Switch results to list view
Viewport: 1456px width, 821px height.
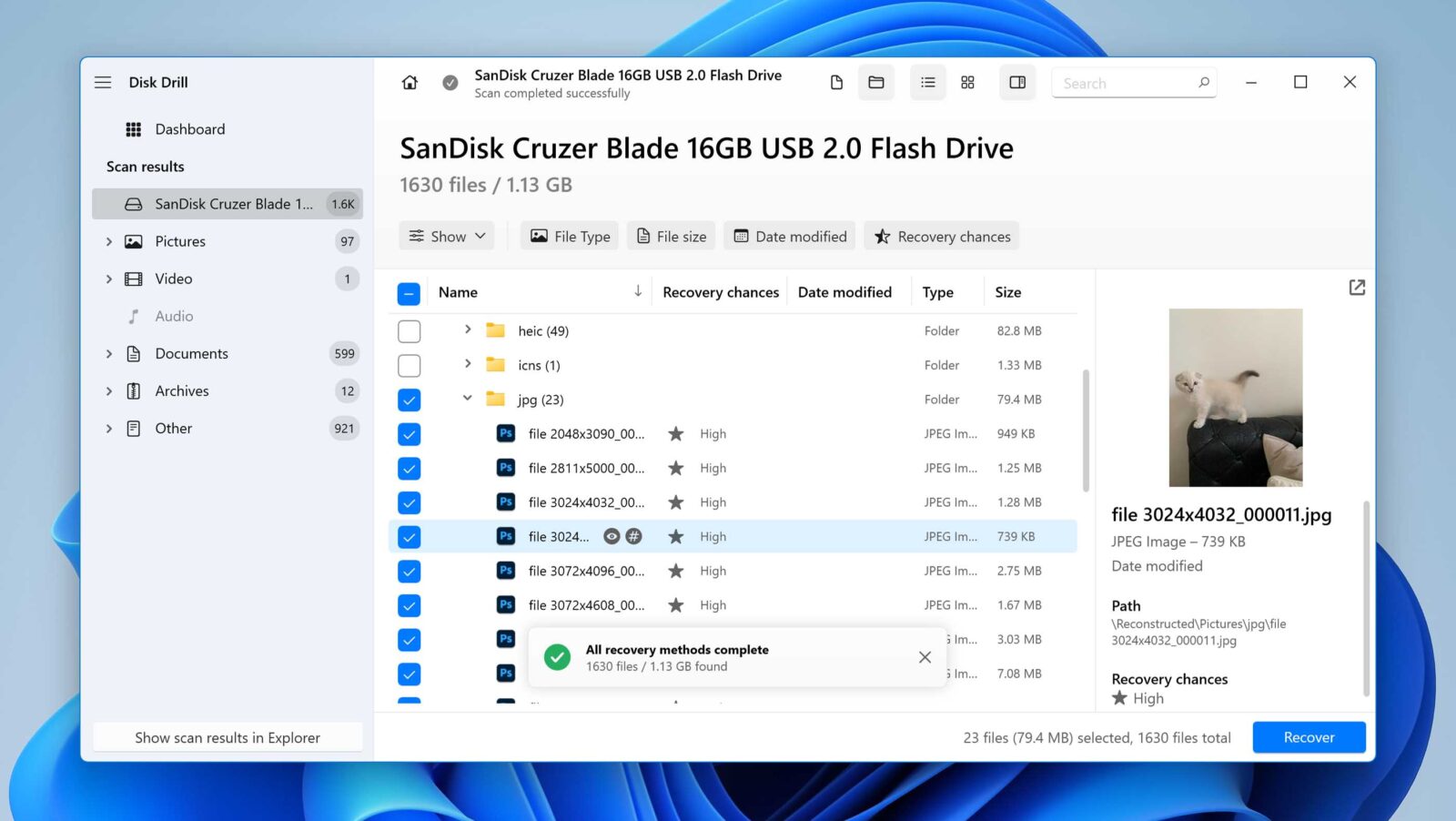pyautogui.click(x=927, y=82)
